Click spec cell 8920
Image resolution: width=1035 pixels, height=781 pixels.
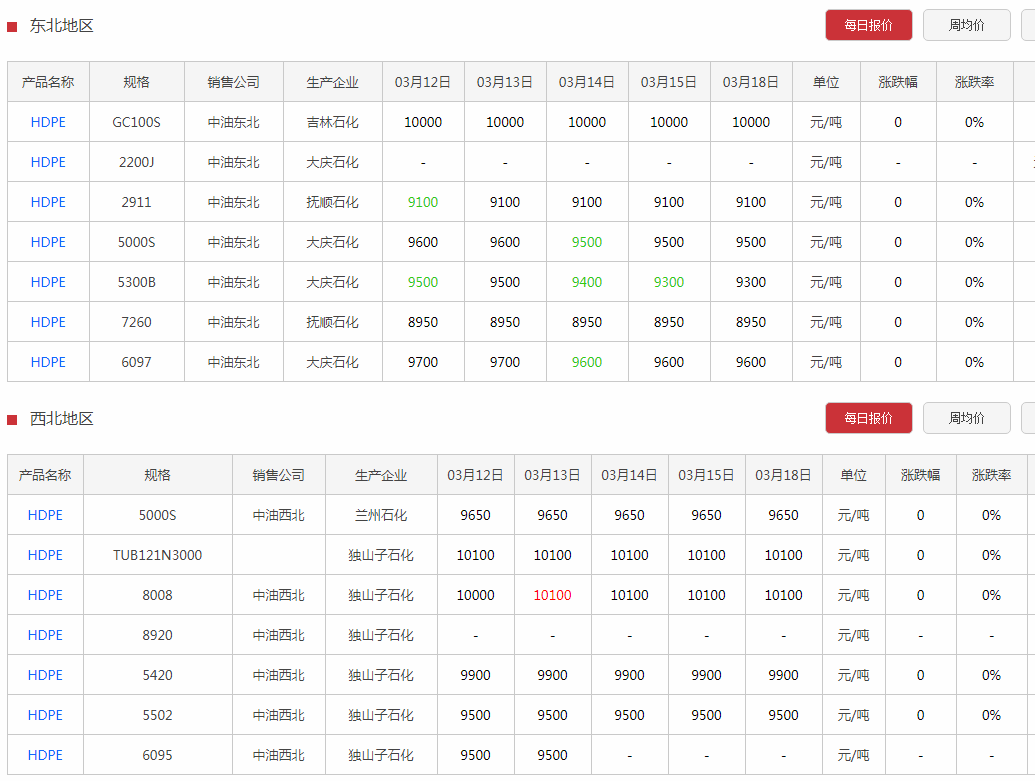coord(158,635)
